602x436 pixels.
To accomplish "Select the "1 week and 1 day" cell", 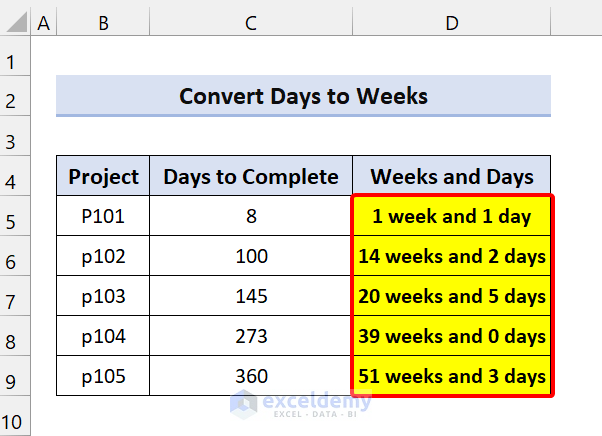I will click(452, 216).
